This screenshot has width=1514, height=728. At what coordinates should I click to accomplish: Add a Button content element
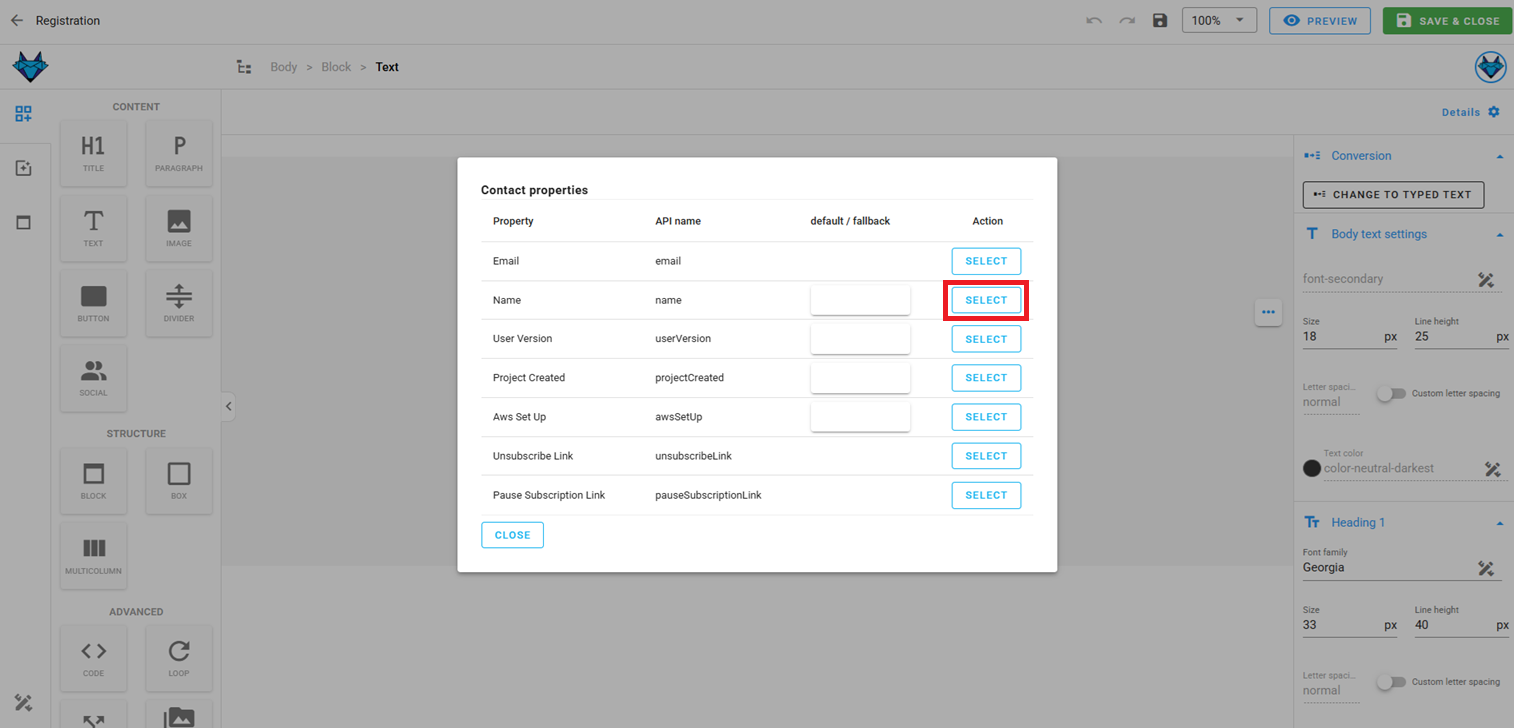point(93,302)
